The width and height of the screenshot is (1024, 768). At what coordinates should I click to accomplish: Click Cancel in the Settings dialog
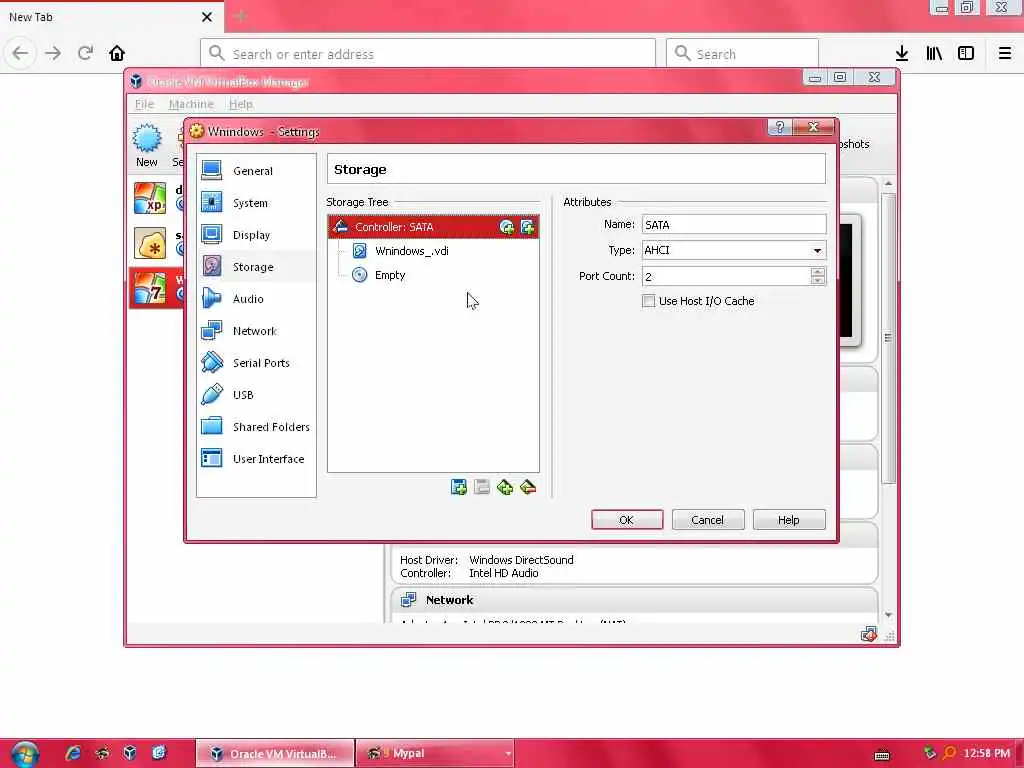pyautogui.click(x=708, y=520)
